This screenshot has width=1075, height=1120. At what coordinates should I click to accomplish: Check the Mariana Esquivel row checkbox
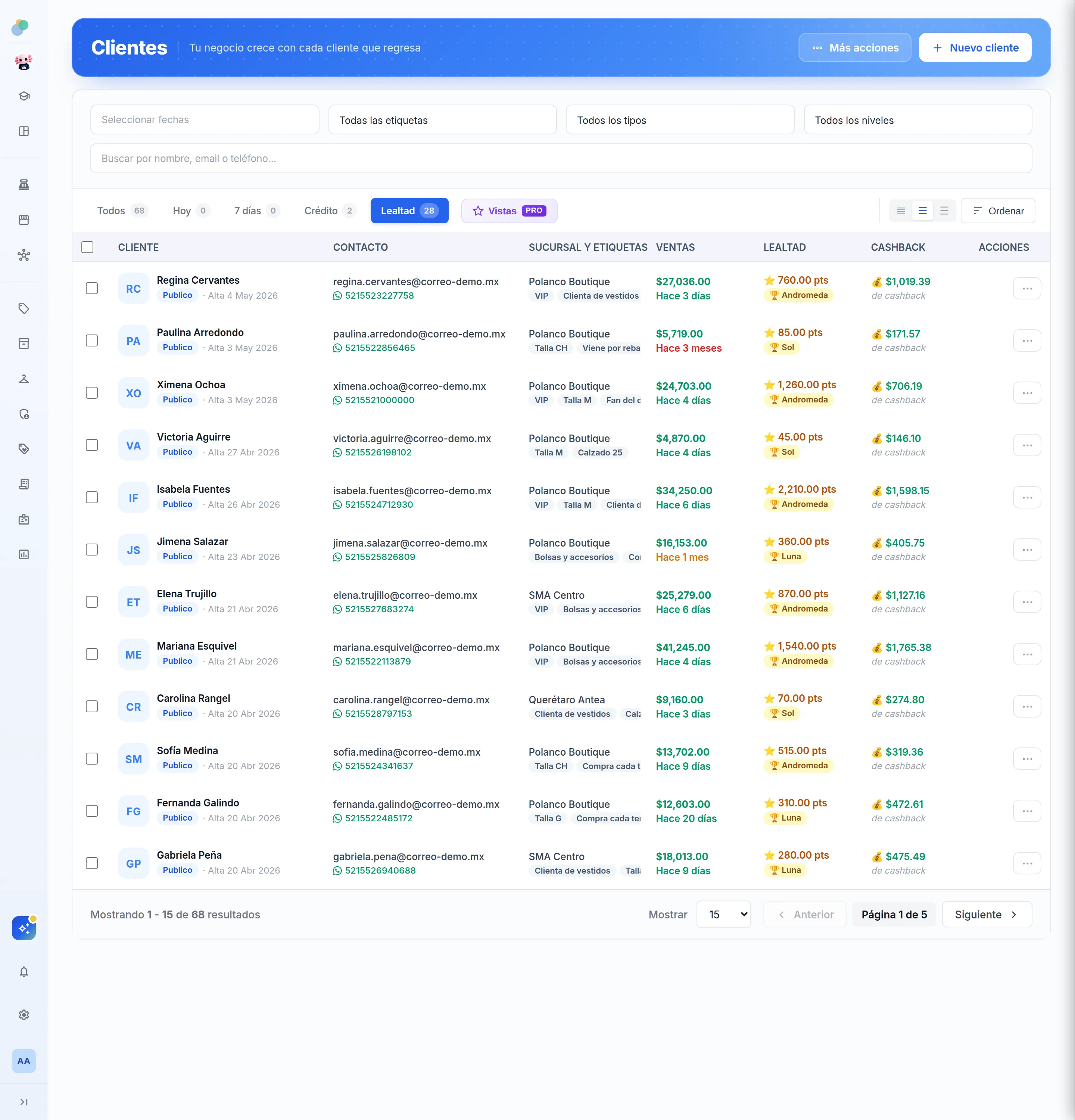[92, 654]
